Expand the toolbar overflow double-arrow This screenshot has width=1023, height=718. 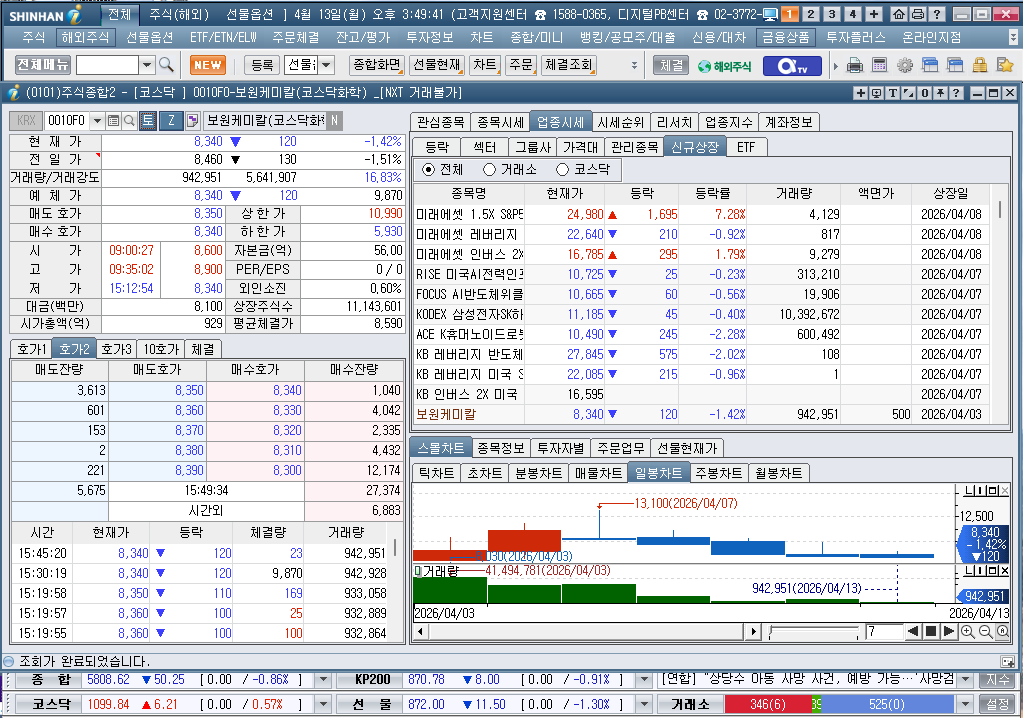pyautogui.click(x=634, y=65)
